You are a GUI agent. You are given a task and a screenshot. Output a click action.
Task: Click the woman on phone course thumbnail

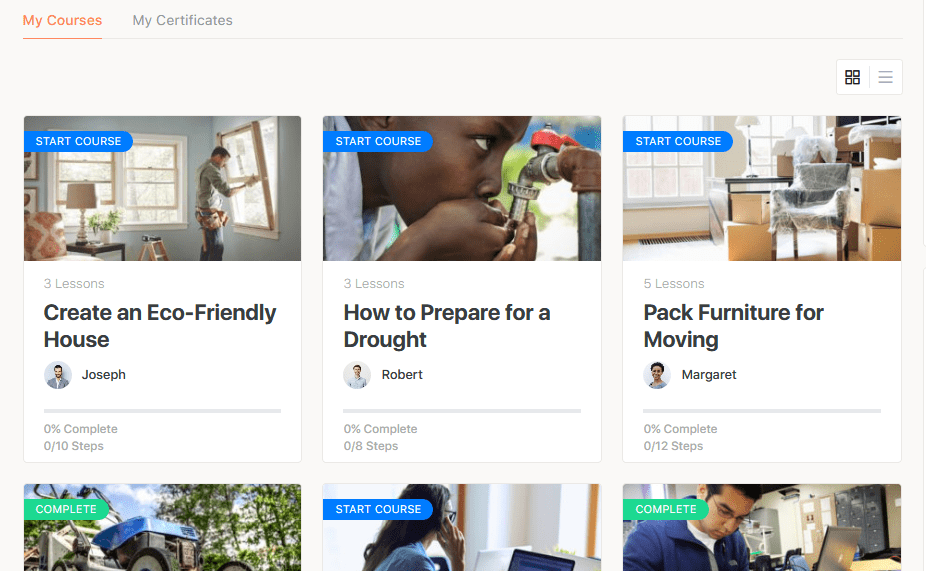[x=462, y=527]
